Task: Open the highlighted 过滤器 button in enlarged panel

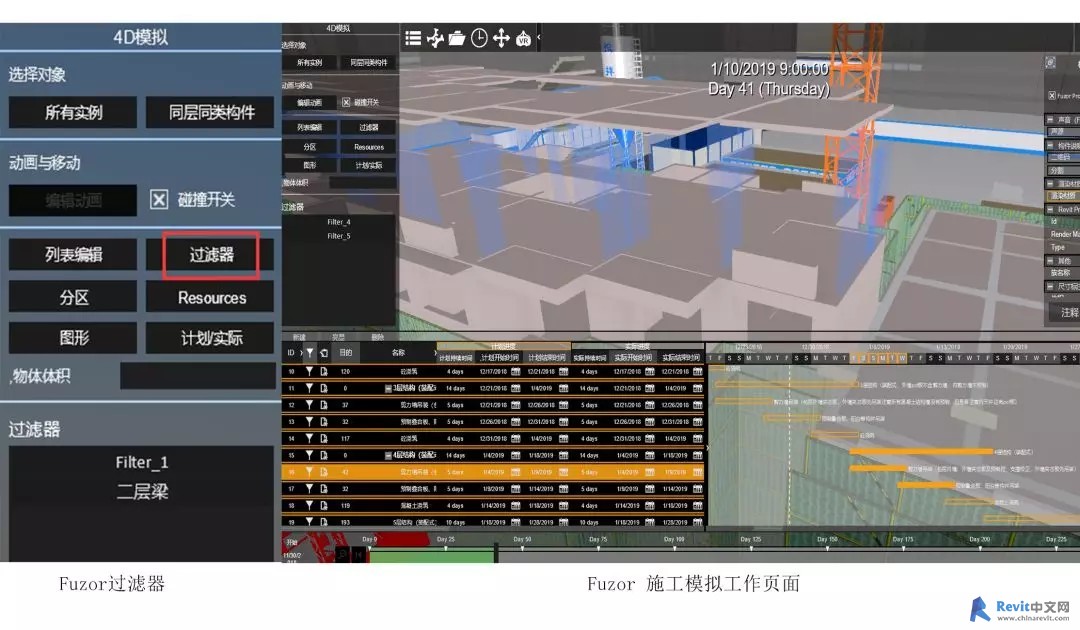Action: [211, 255]
